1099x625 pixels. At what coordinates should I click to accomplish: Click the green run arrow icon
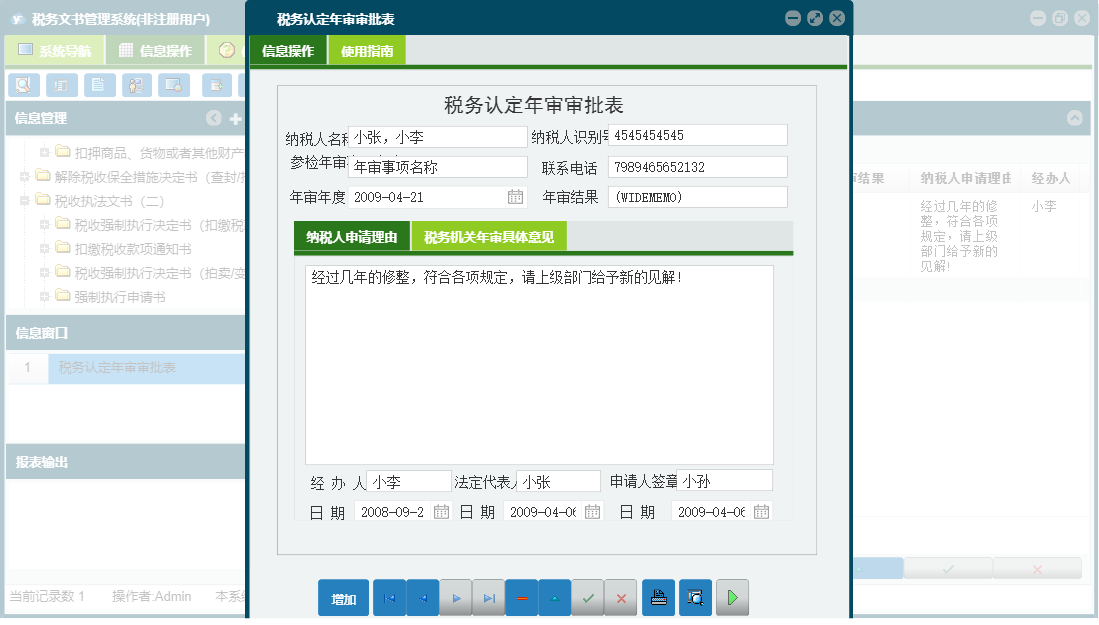(731, 597)
